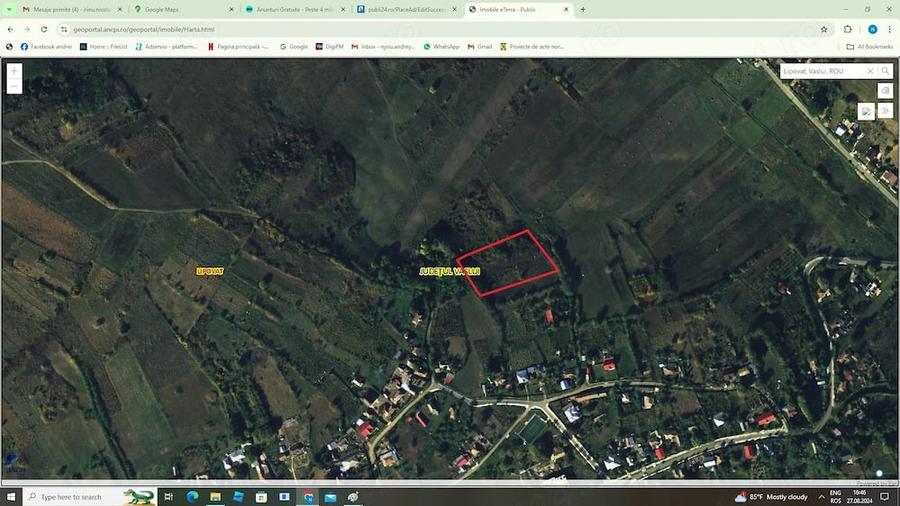
Task: Bookmark this page with the star icon
Action: click(x=824, y=29)
